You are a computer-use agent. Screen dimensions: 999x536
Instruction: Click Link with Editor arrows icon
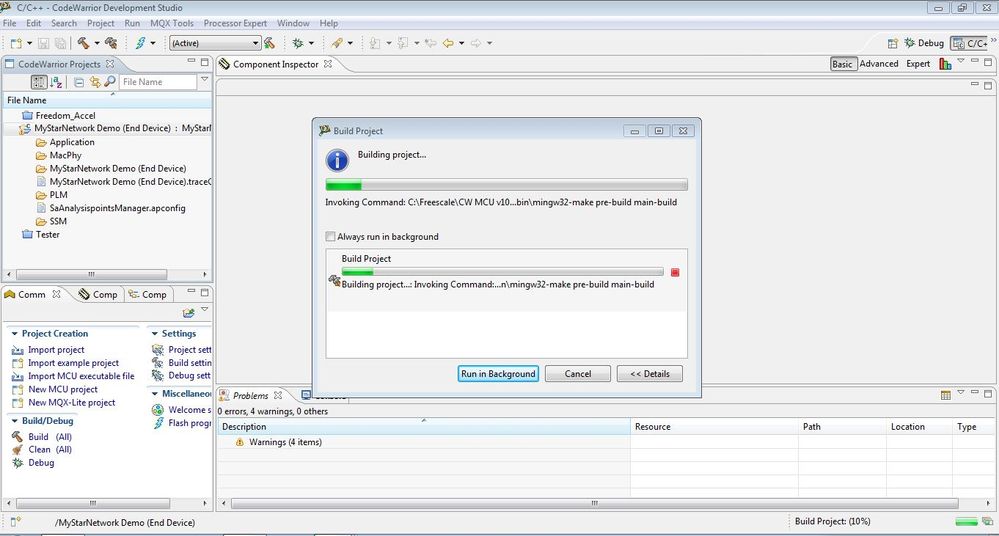coord(94,82)
